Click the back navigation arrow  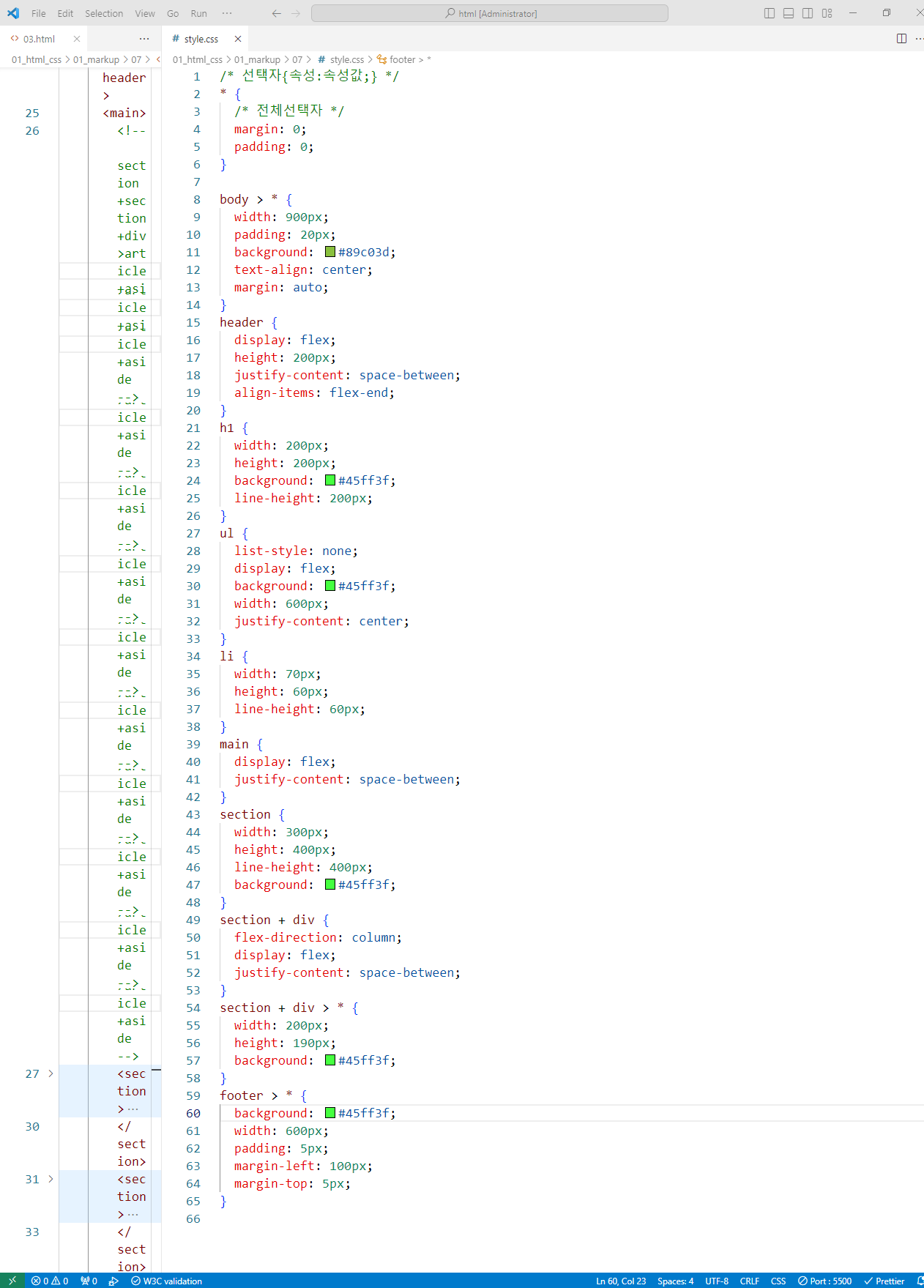click(x=276, y=13)
